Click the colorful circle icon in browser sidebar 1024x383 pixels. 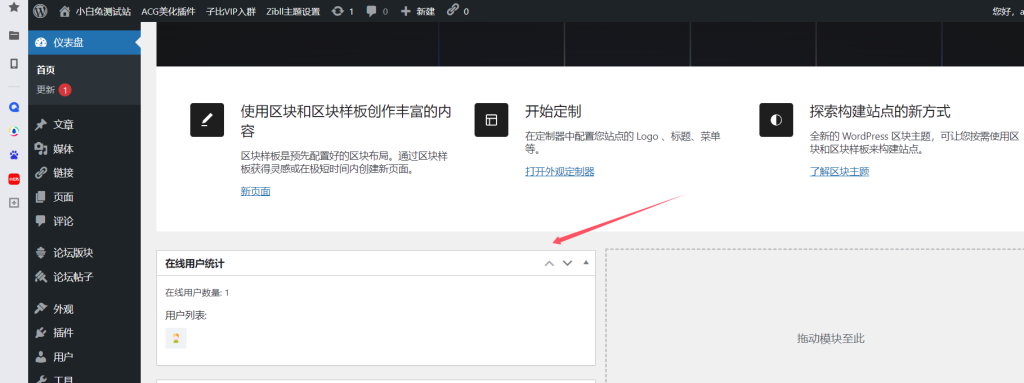(x=14, y=131)
